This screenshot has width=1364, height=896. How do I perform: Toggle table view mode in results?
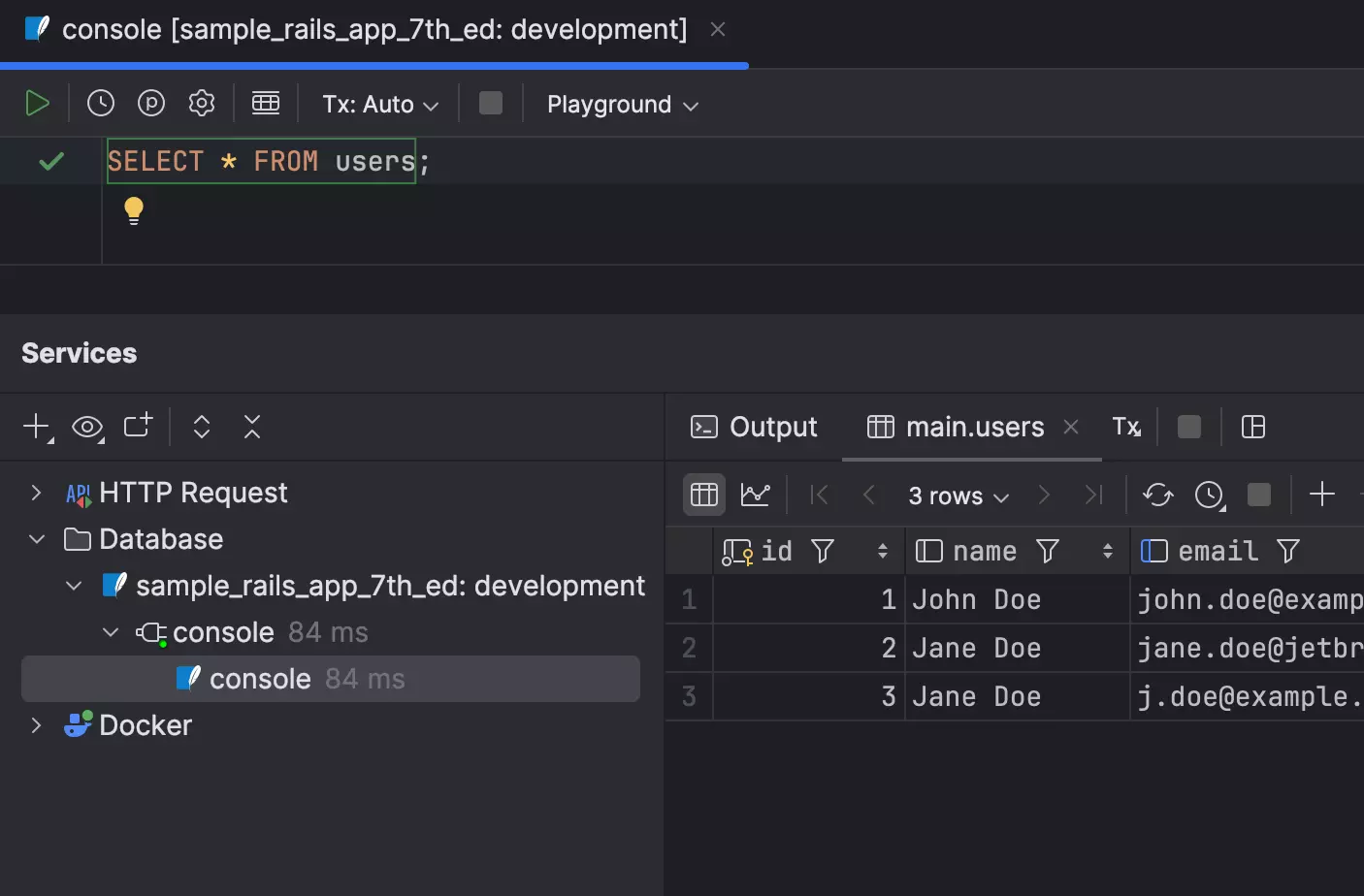703,495
